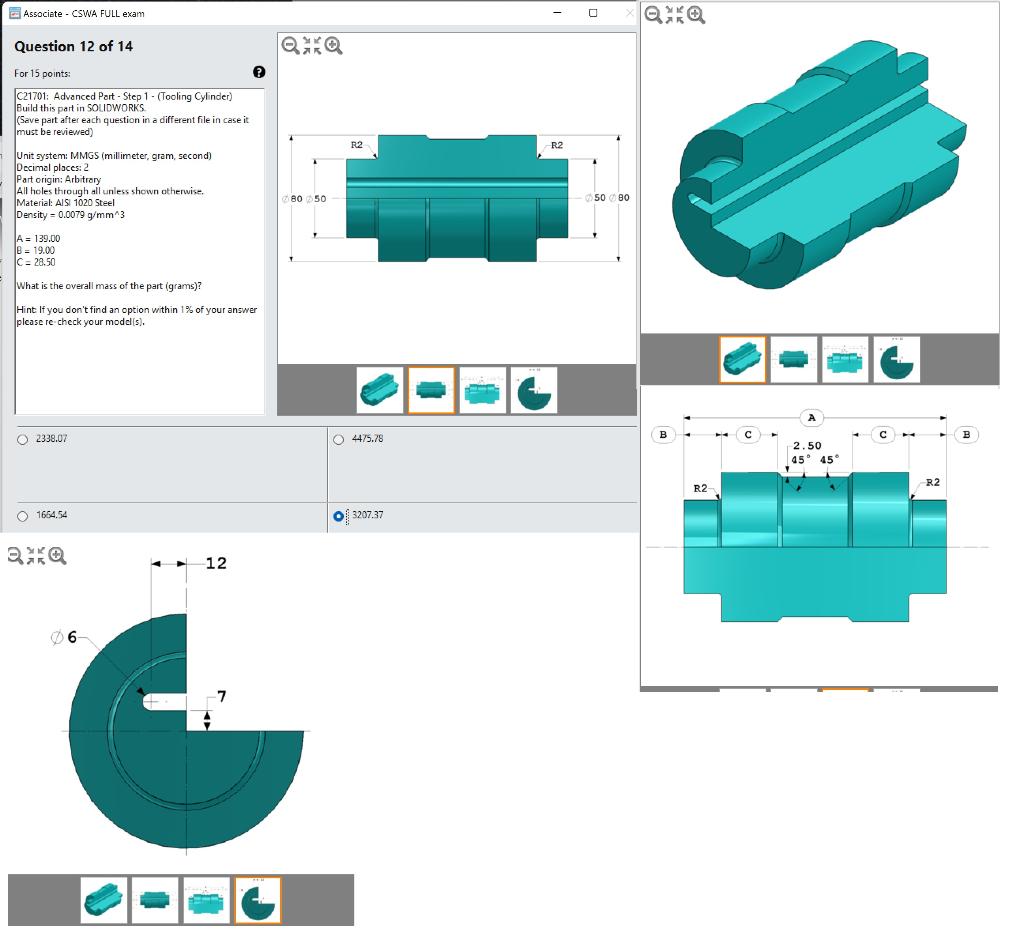Show end-view thumbnail in exam viewer

coord(534,390)
